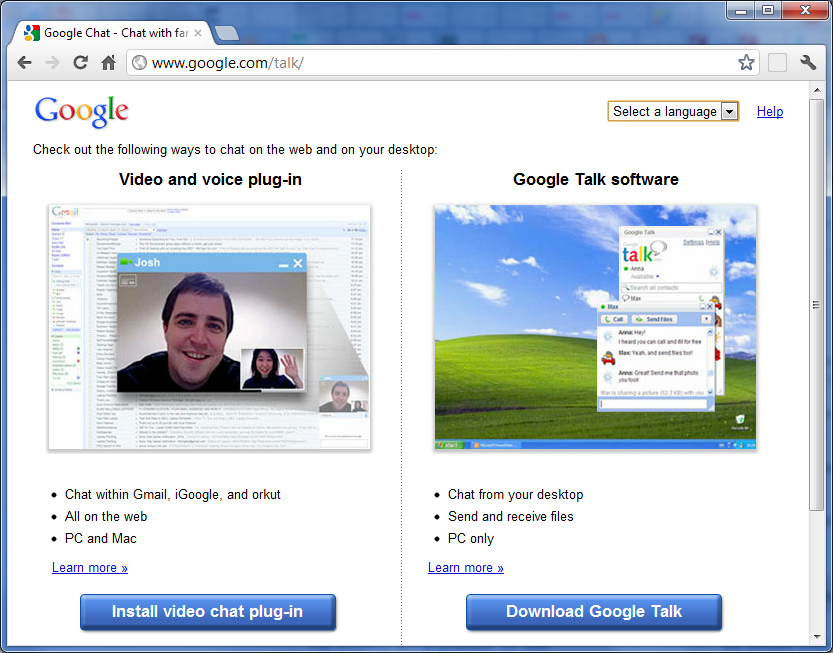Click the vertical scrollbar thumb

pyautogui.click(x=817, y=305)
